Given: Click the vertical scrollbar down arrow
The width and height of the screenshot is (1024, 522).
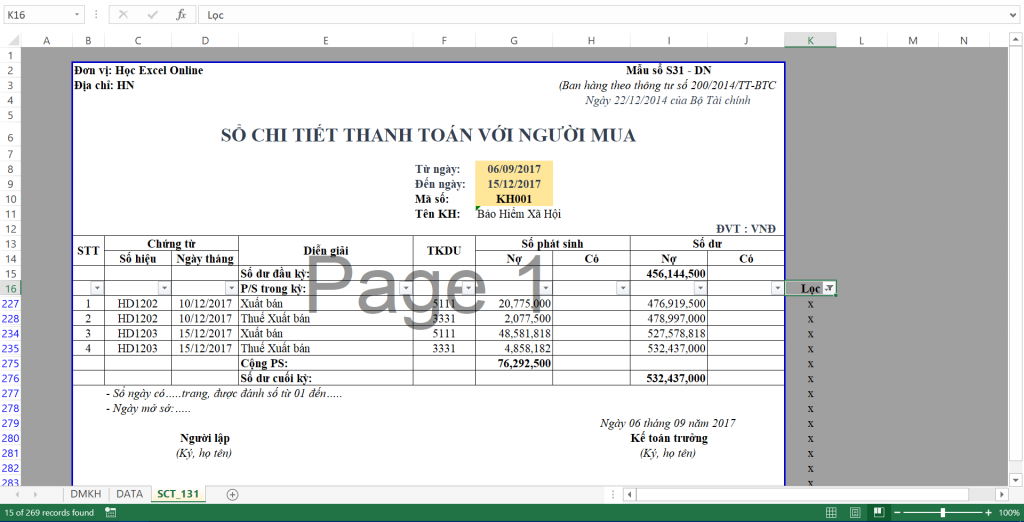Looking at the screenshot, I should (1017, 479).
